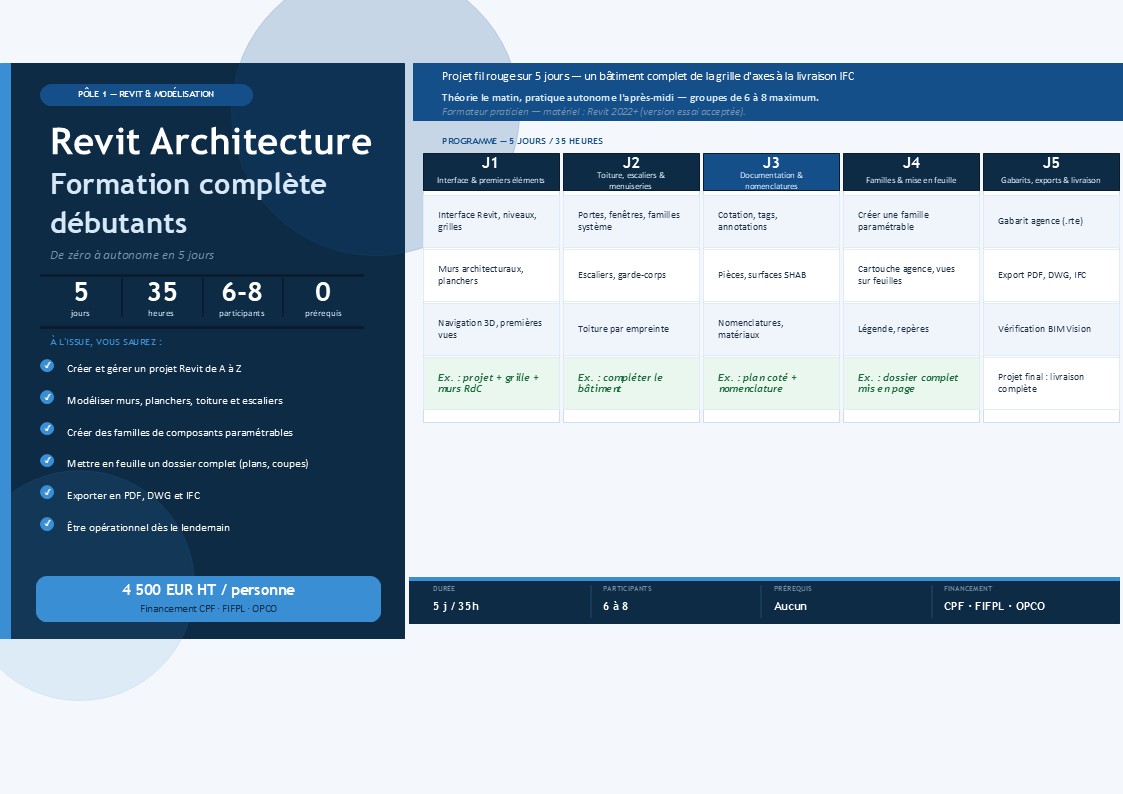This screenshot has height=794, width=1123.
Task: Click the checkmark beside 'Créer des familles de composants'
Action: [x=47, y=429]
